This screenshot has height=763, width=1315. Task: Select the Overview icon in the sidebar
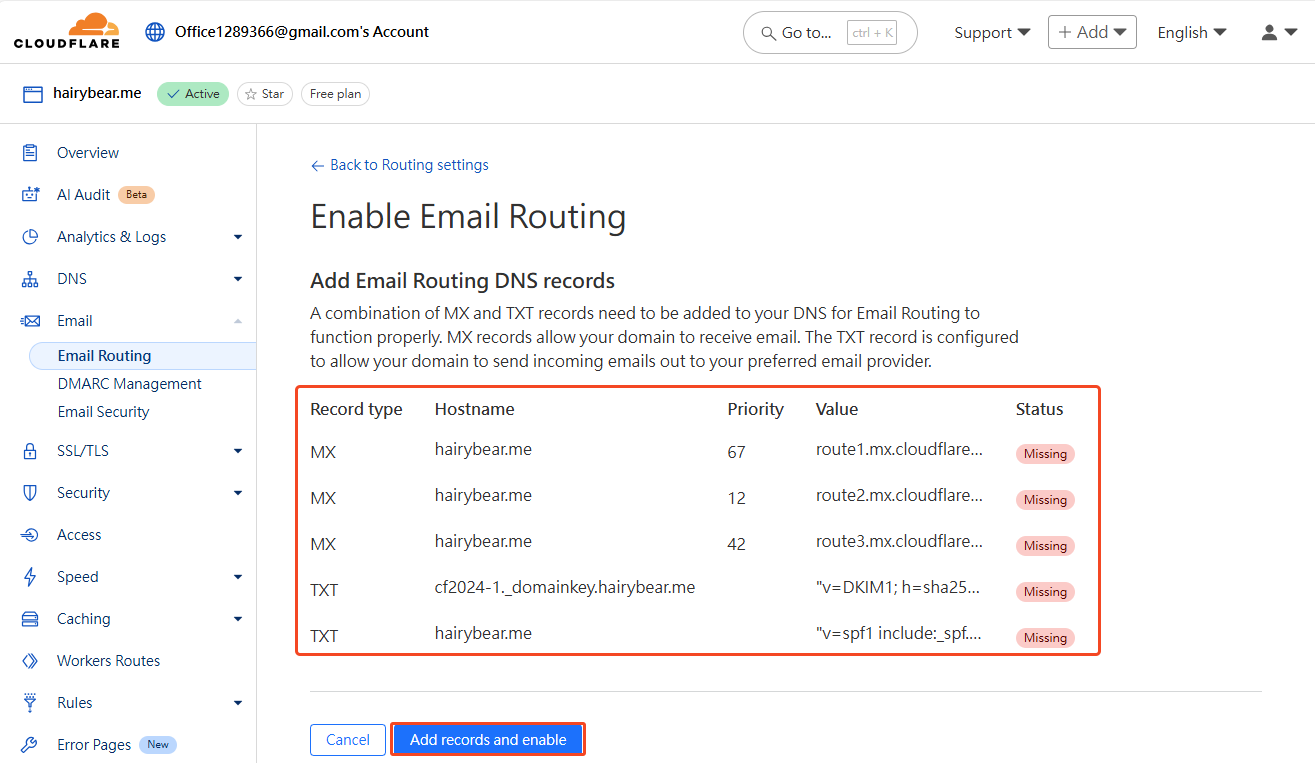29,152
